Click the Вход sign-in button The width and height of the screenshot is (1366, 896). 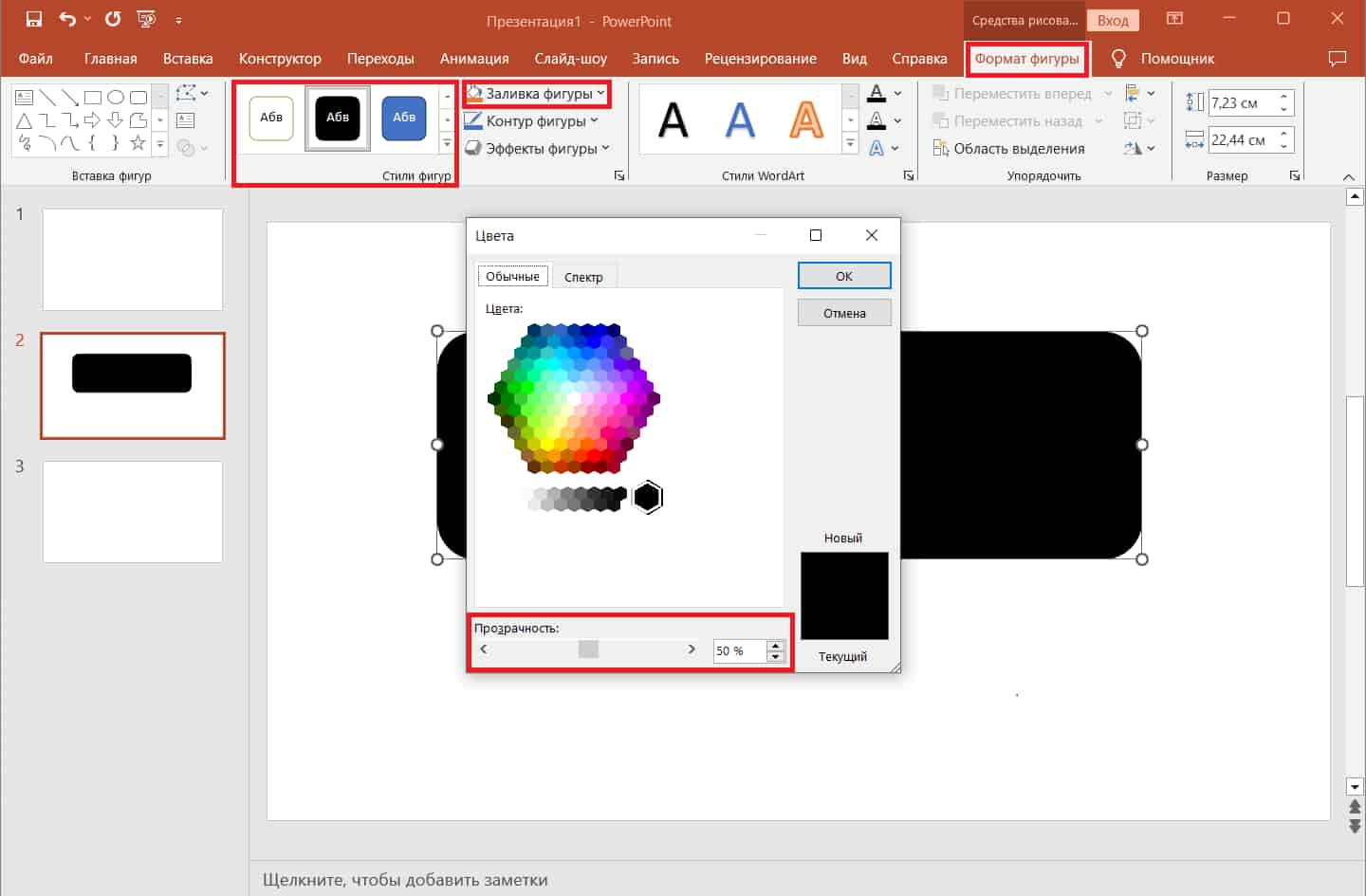tap(1113, 20)
